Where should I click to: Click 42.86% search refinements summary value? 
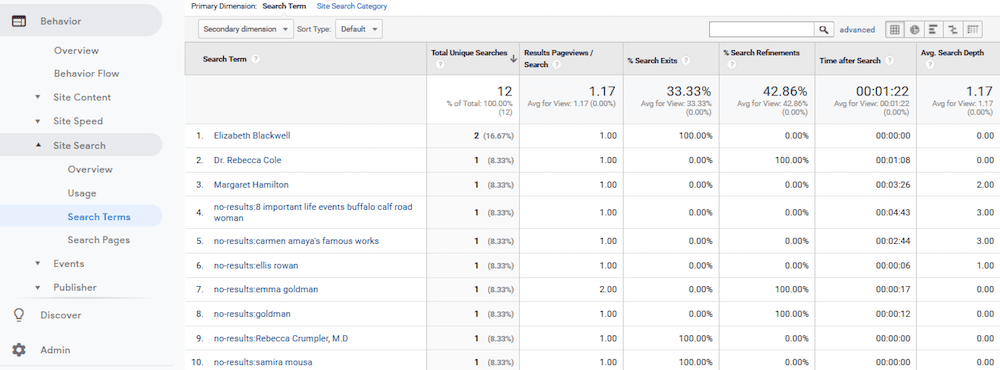[784, 91]
